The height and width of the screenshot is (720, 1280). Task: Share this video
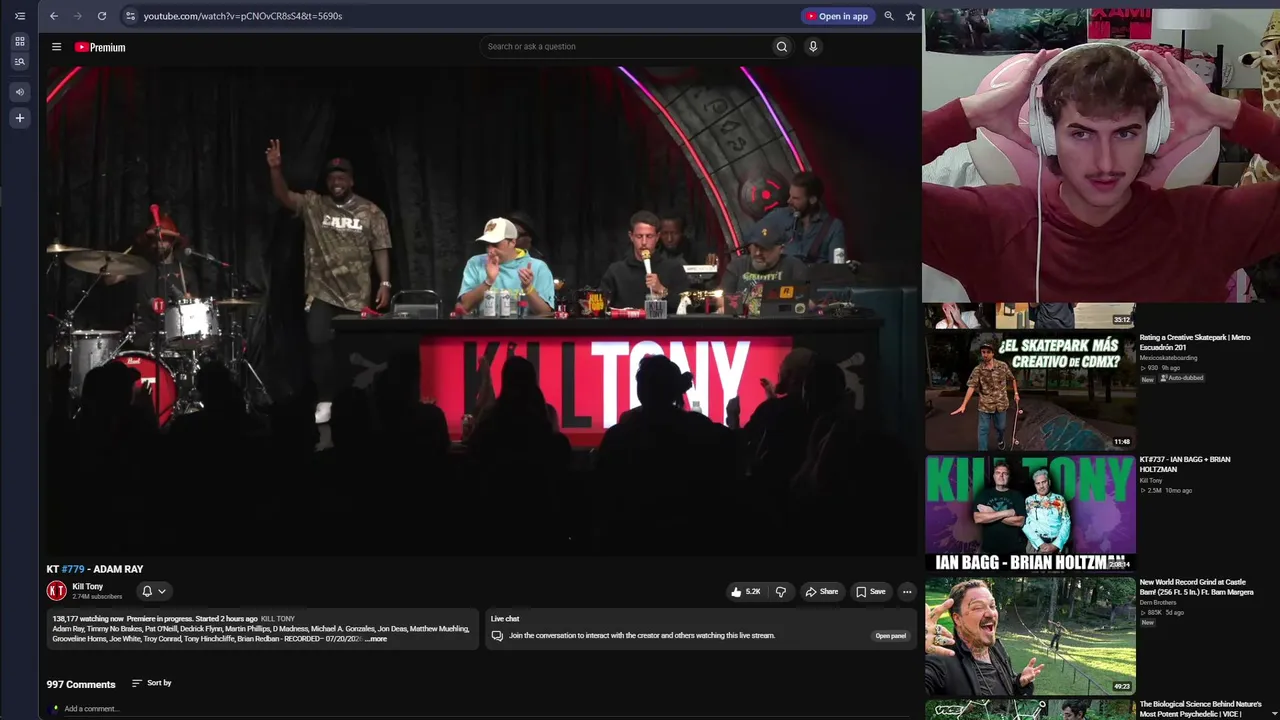tap(822, 592)
